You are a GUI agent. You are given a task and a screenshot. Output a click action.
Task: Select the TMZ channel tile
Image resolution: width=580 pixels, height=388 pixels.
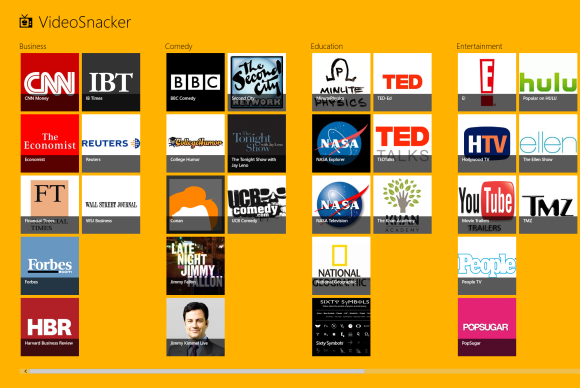click(548, 205)
